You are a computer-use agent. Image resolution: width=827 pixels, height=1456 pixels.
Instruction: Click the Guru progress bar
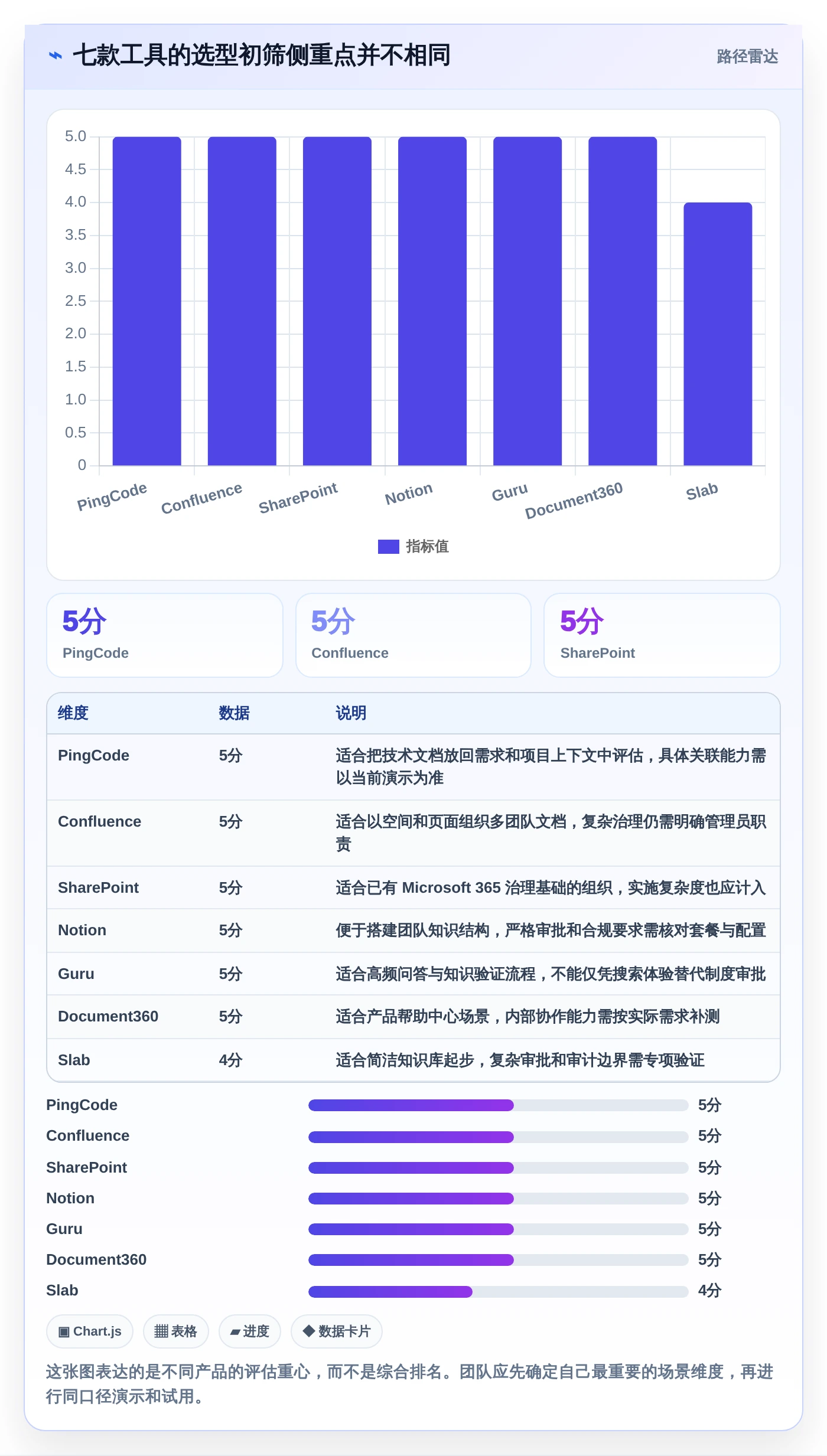499,1229
